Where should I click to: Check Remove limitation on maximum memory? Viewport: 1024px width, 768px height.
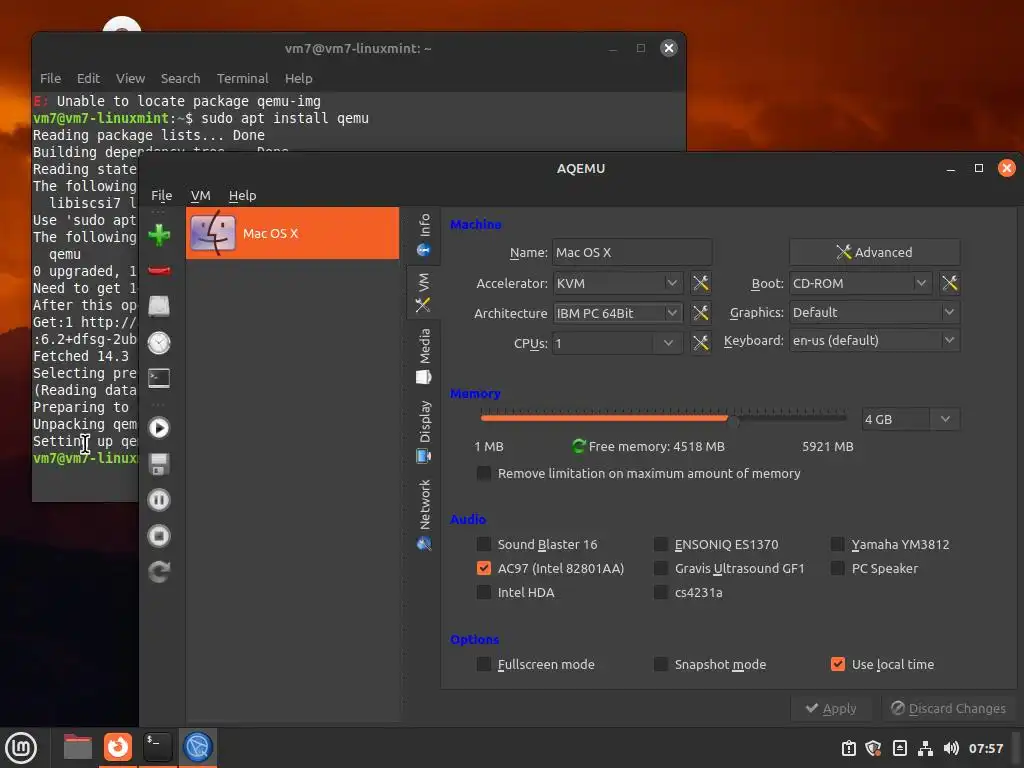click(x=484, y=473)
